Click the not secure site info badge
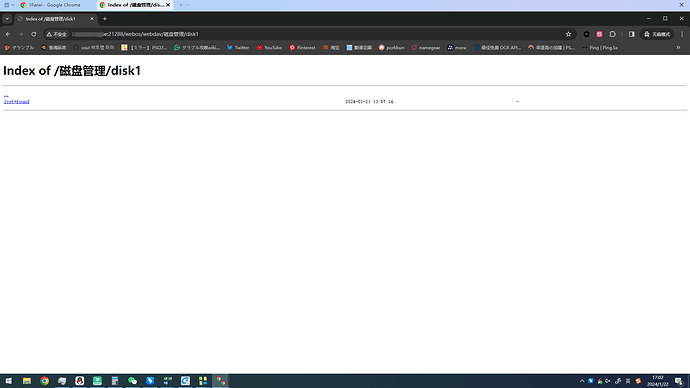This screenshot has width=690, height=388. [56, 34]
